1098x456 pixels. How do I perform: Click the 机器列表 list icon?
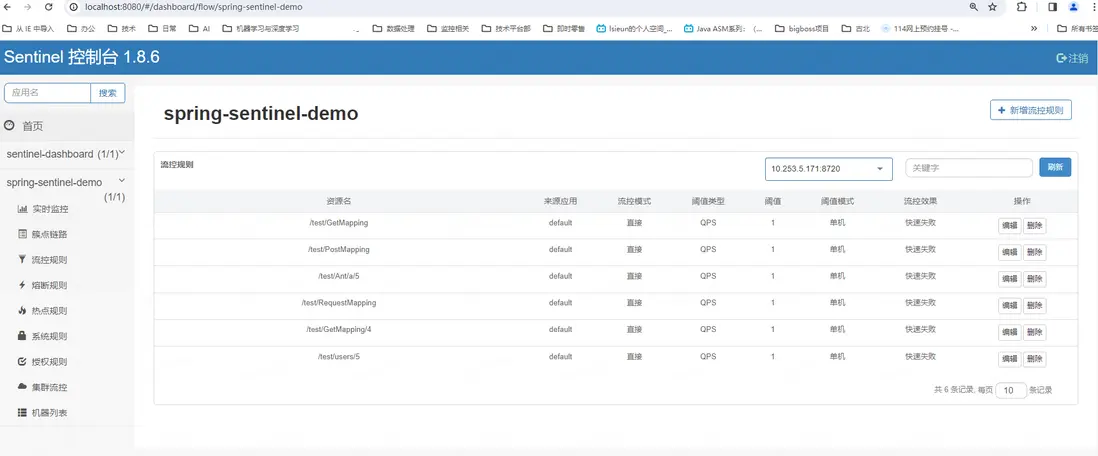pyautogui.click(x=22, y=413)
